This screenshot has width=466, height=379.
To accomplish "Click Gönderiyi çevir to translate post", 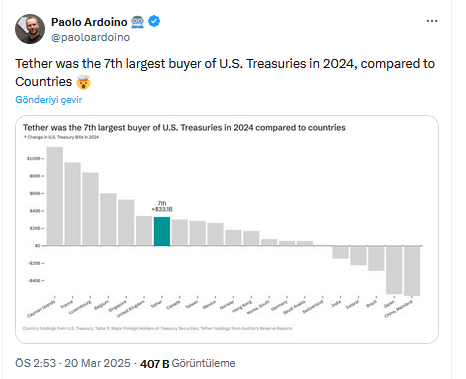I will coord(49,100).
